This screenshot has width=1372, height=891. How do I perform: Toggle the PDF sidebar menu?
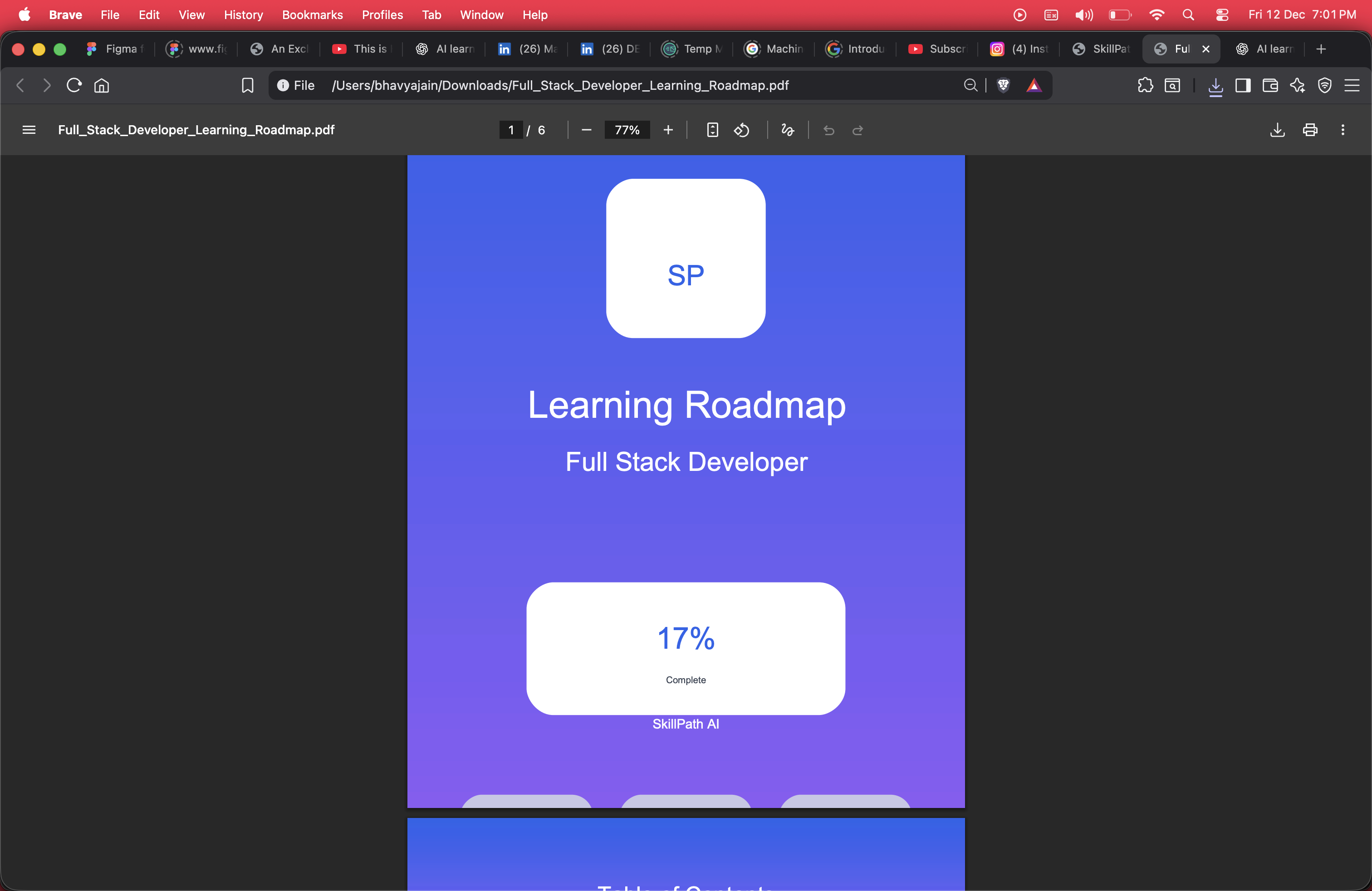pyautogui.click(x=29, y=130)
